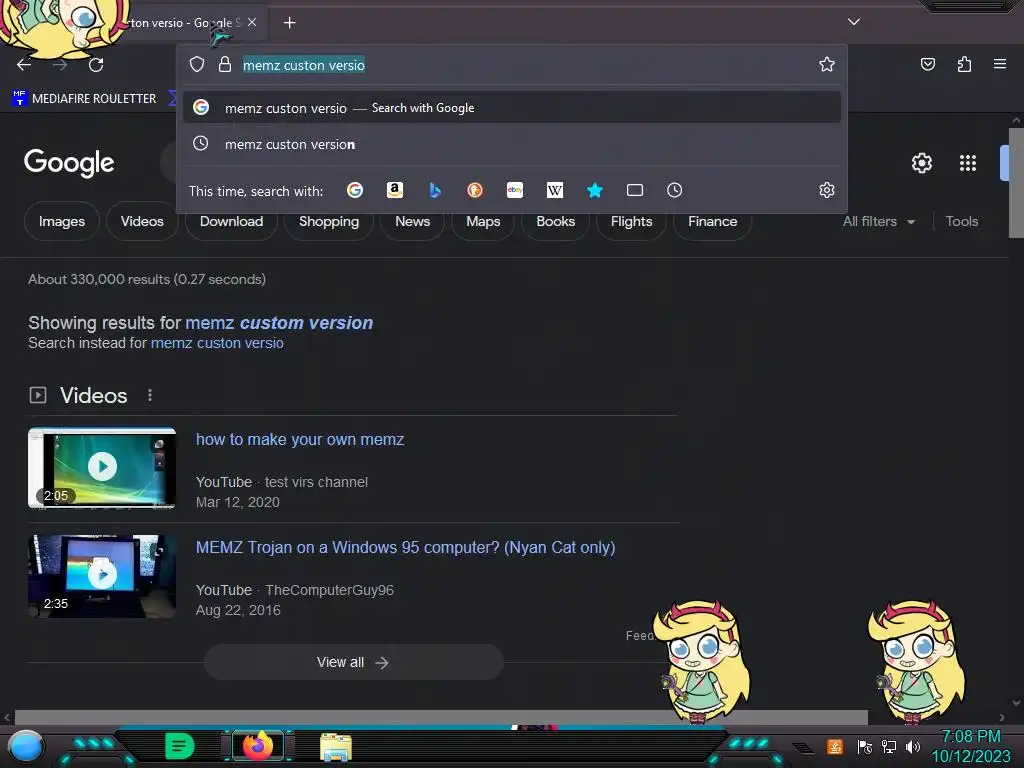Select the Books filter chip

[x=555, y=221]
